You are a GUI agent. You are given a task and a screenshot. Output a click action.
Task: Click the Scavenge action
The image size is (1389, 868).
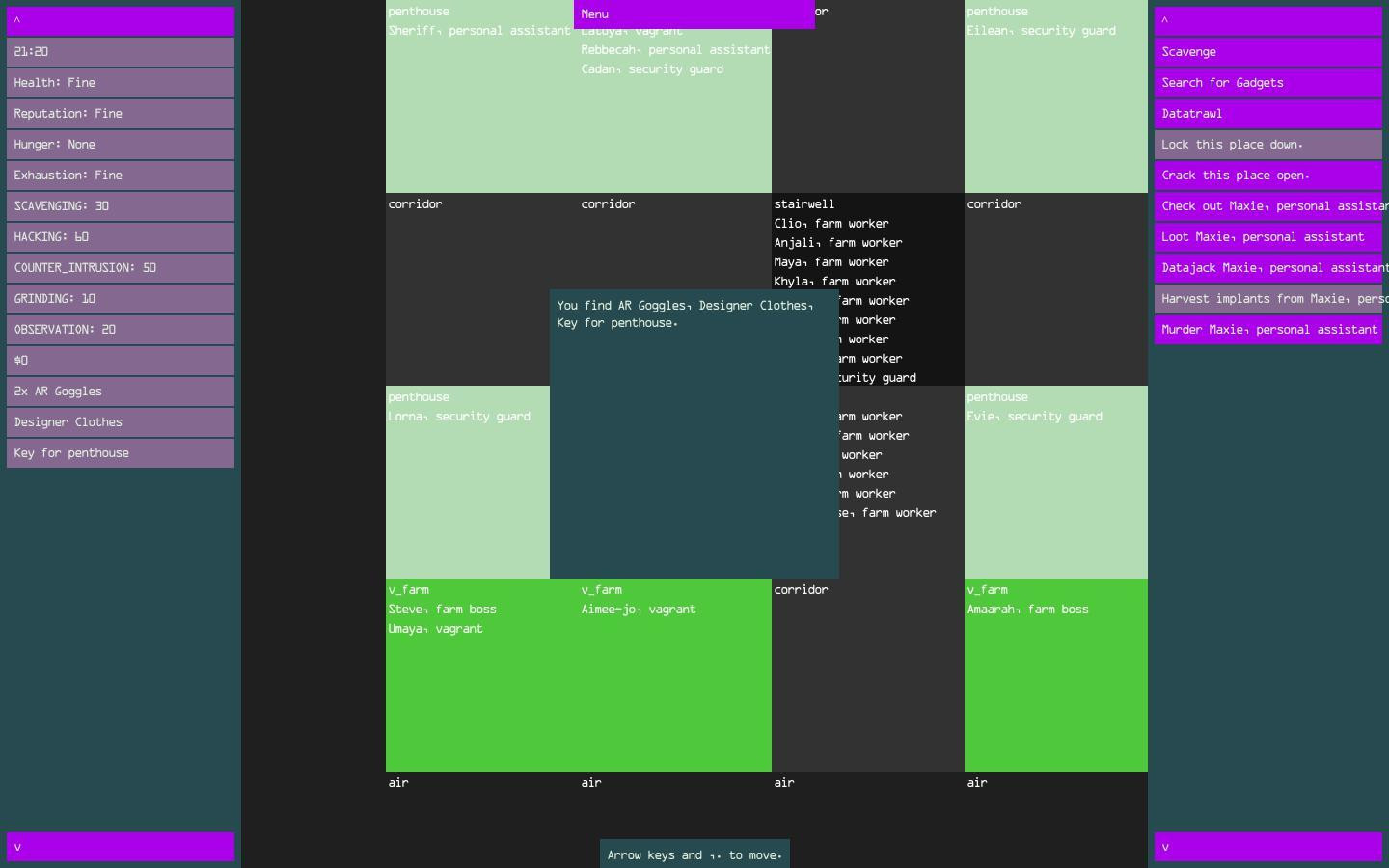(1268, 52)
